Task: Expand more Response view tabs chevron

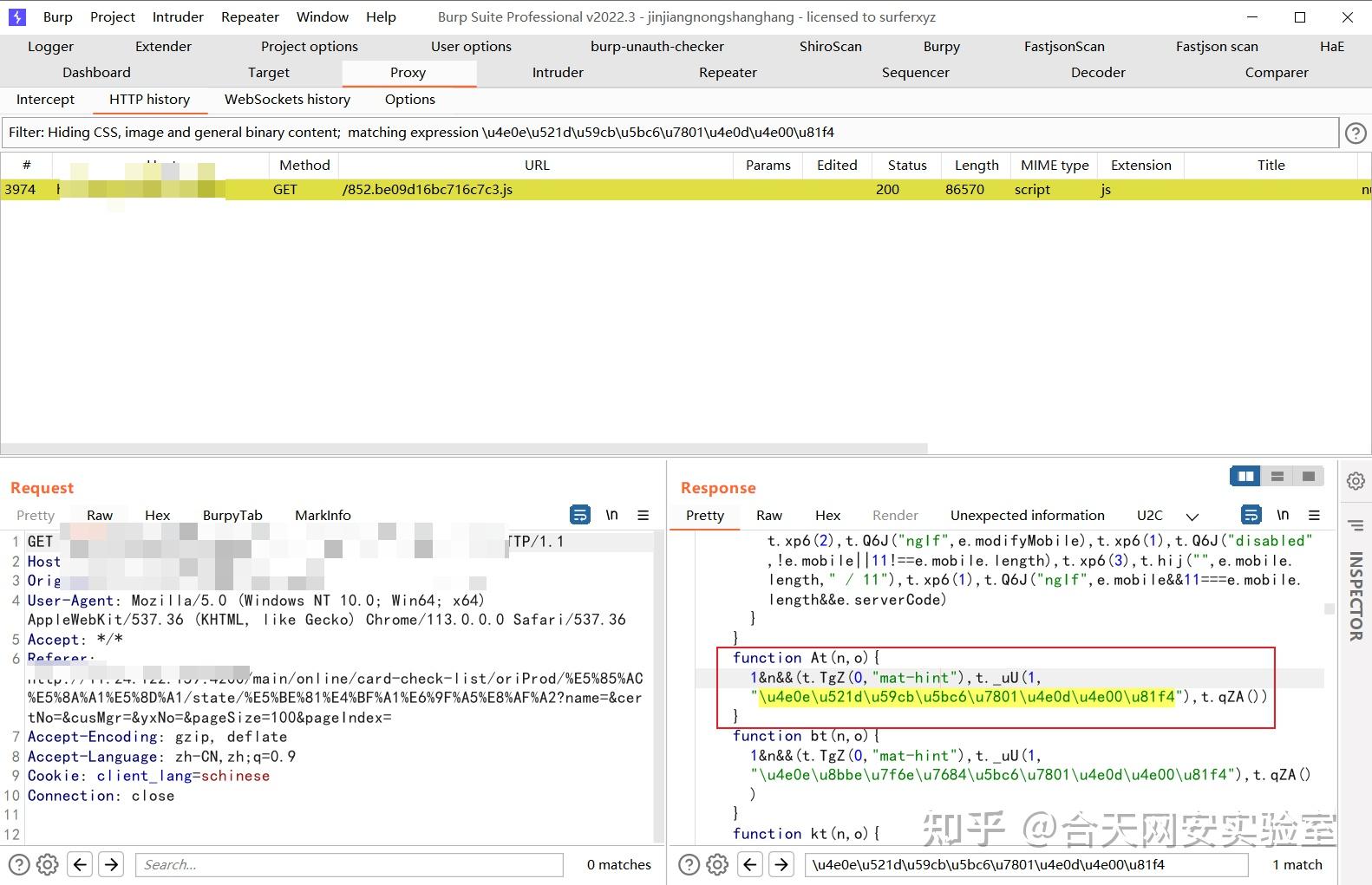Action: tap(1192, 517)
